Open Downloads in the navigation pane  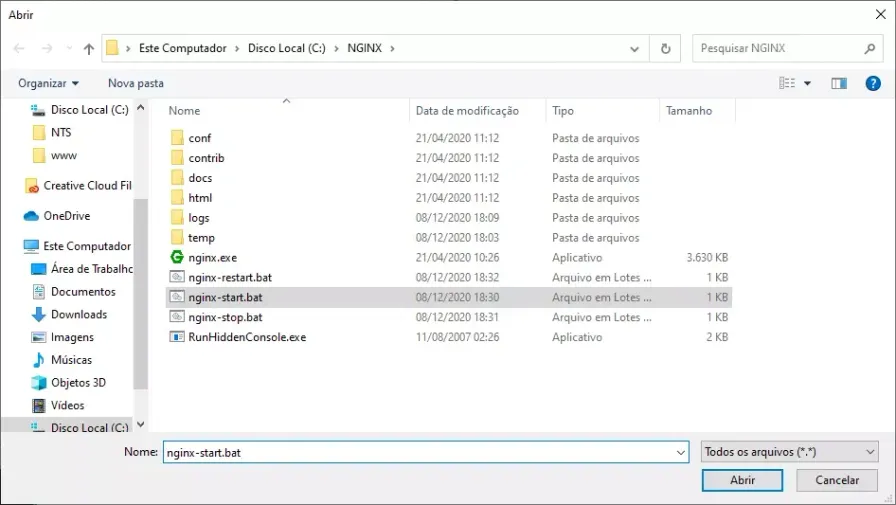pos(79,314)
